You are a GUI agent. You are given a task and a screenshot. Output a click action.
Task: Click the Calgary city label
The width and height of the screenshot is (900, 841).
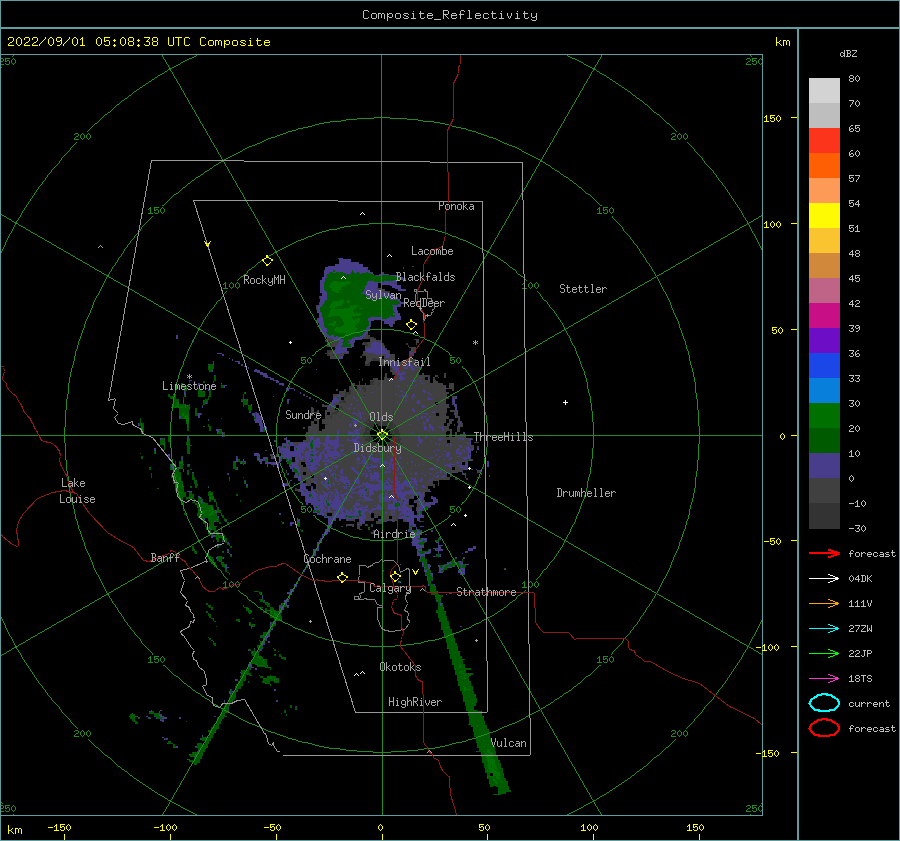pyautogui.click(x=390, y=588)
